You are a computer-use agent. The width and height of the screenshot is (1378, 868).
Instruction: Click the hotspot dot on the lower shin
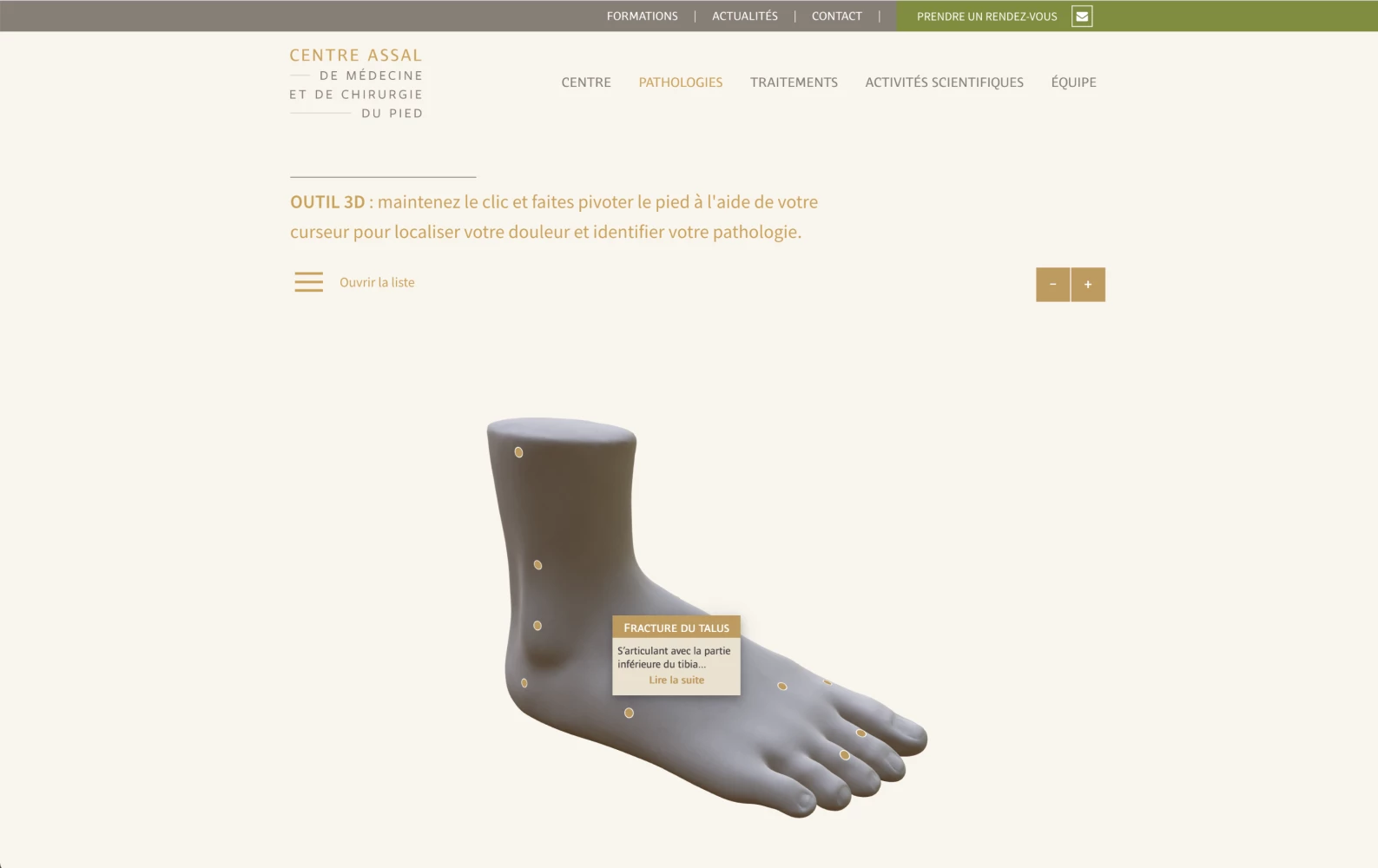coord(537,565)
